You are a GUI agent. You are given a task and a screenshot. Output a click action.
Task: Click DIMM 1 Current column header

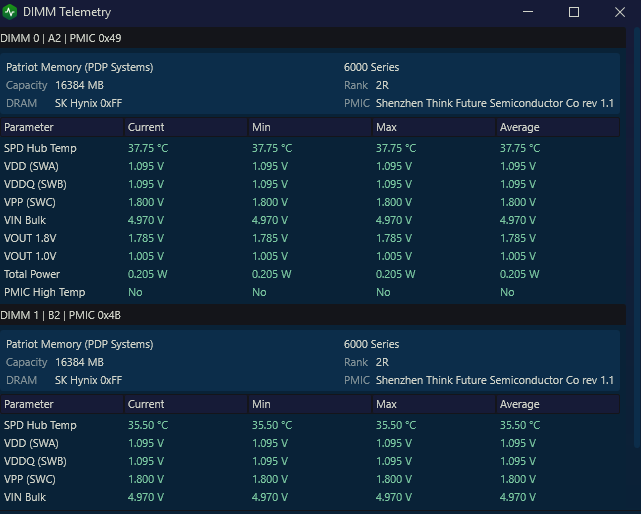186,404
